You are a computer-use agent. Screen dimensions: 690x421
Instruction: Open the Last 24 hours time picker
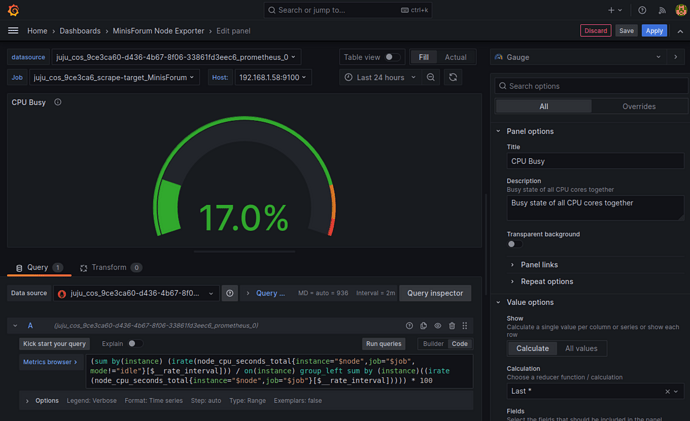[x=380, y=77]
